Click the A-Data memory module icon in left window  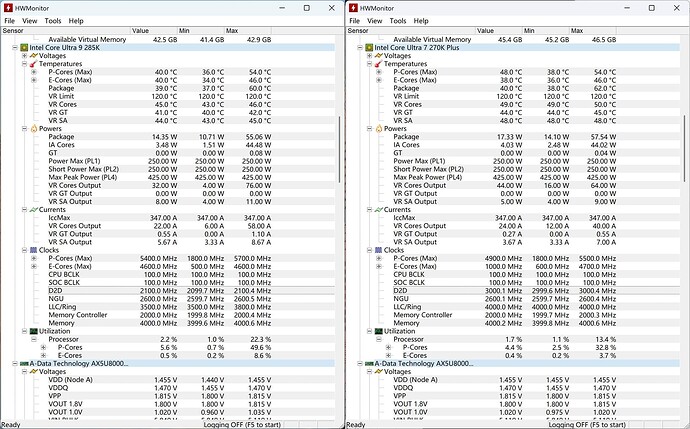click(x=24, y=364)
